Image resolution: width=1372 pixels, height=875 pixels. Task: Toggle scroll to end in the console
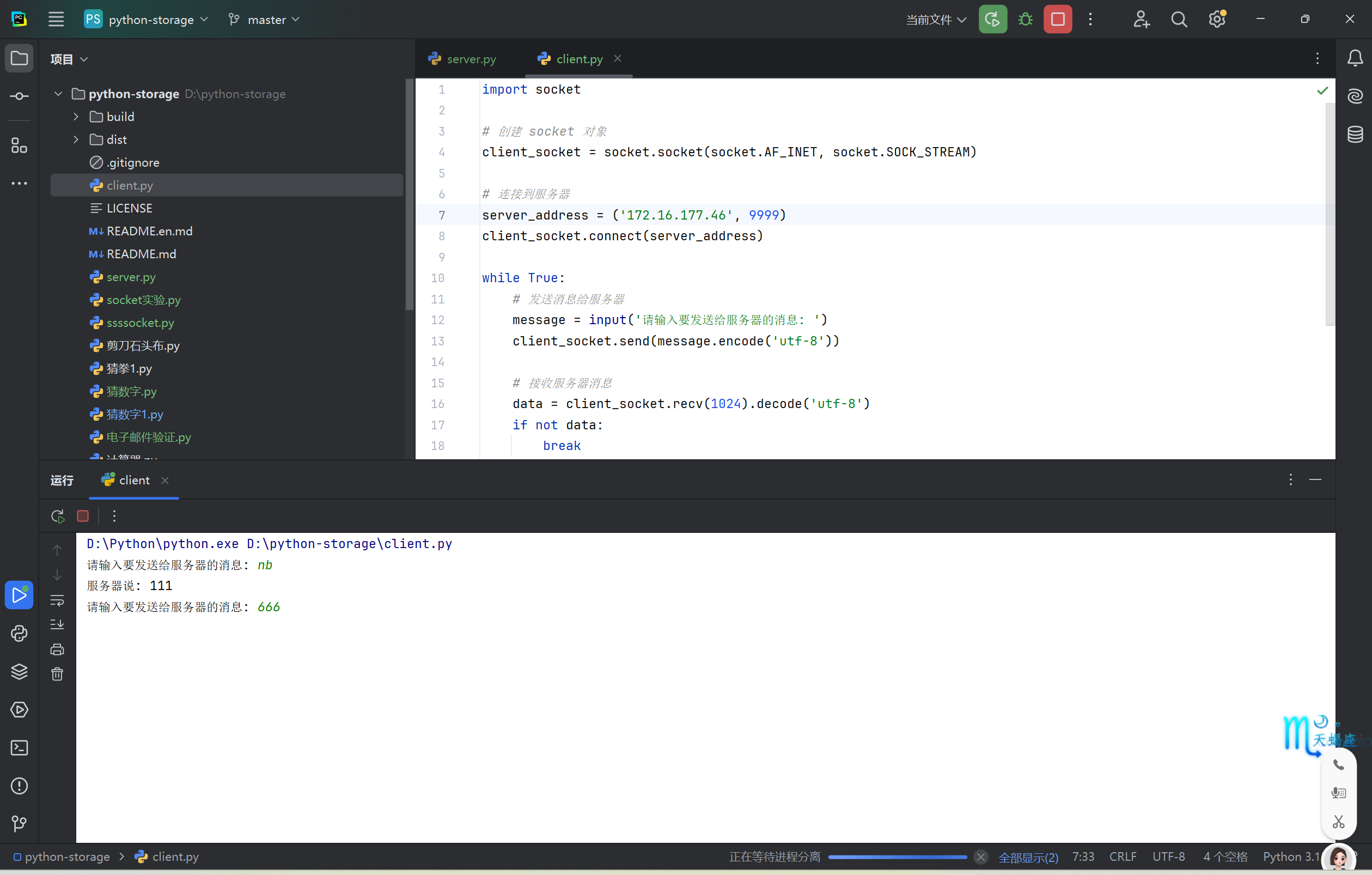point(57,625)
